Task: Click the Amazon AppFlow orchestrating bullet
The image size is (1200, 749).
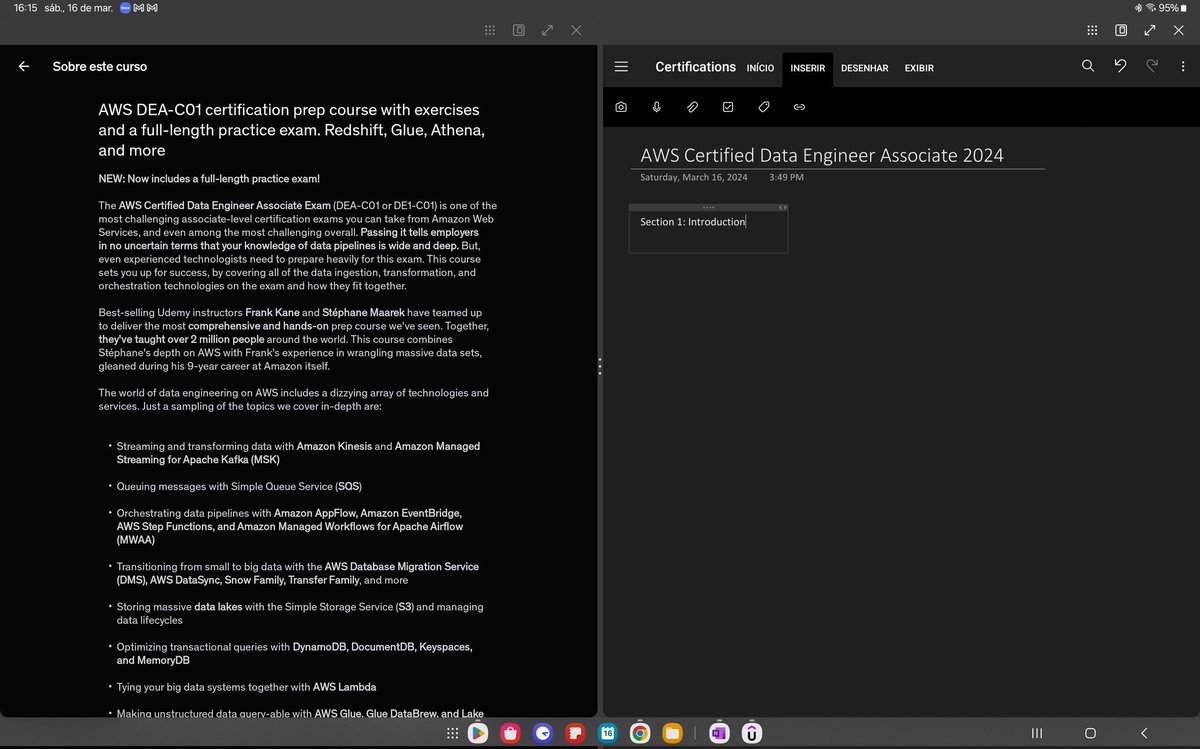Action: point(290,526)
